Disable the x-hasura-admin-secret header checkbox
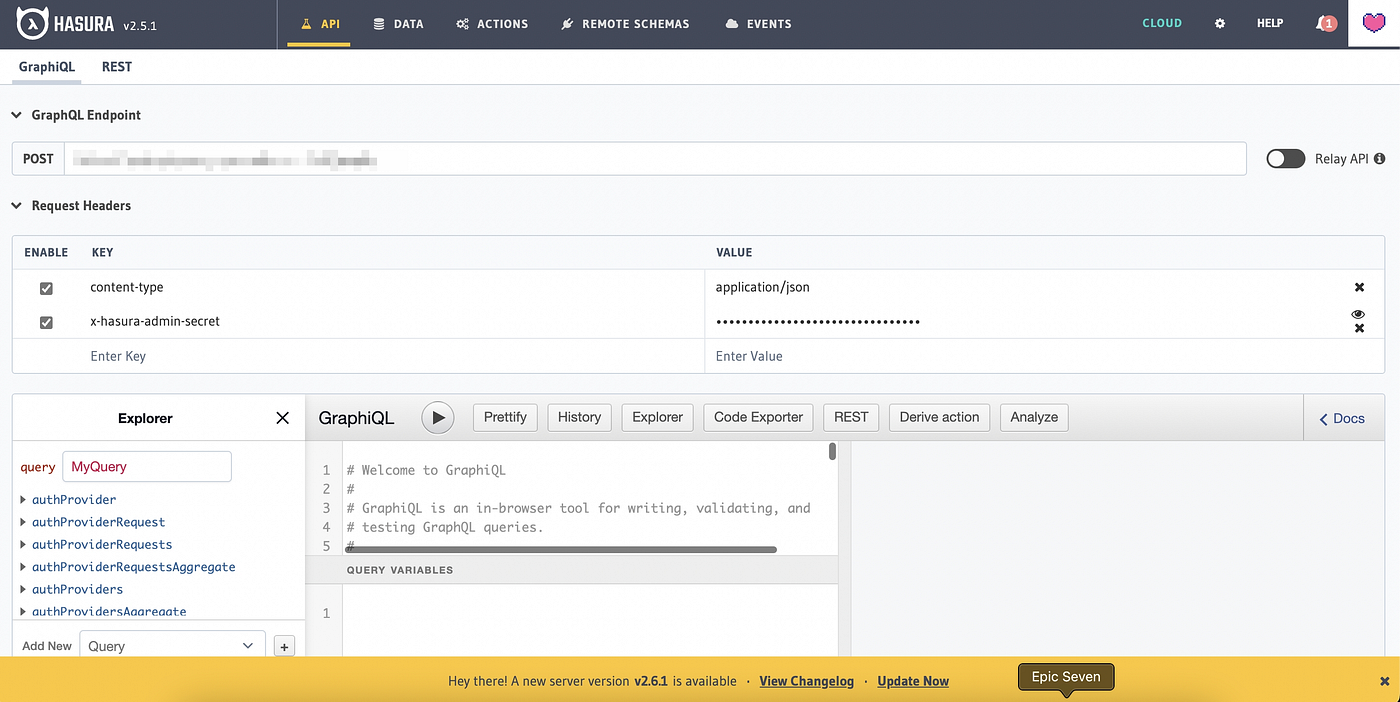 [46, 322]
